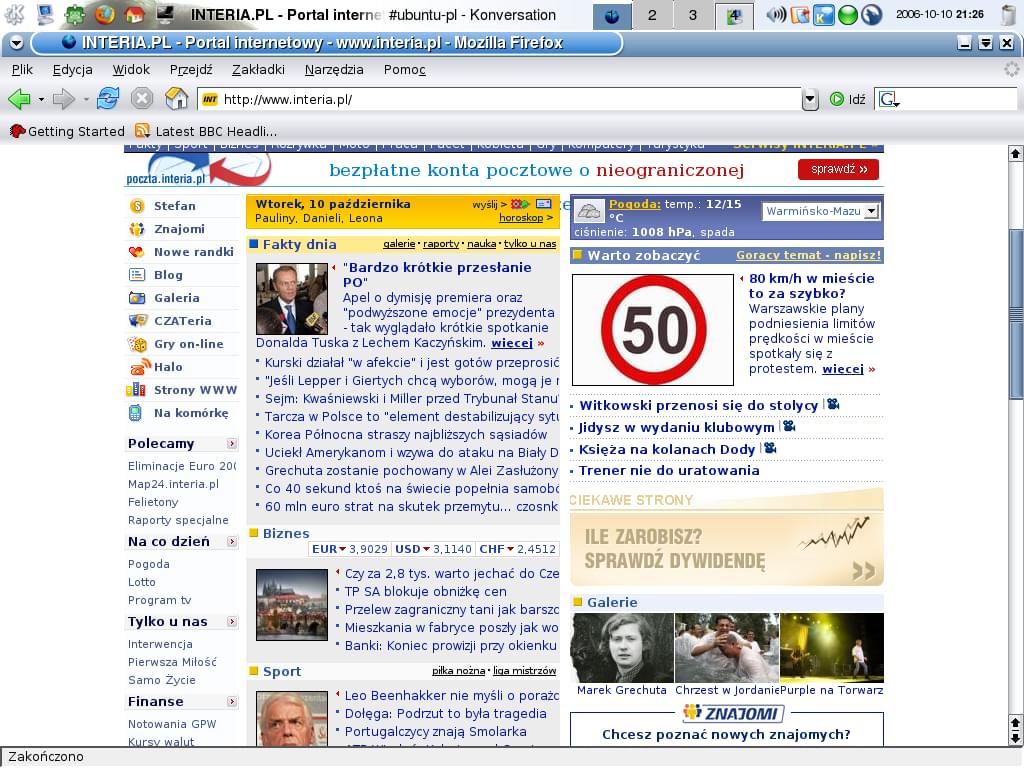Reload the current page
The image size is (1024, 768).
[108, 99]
